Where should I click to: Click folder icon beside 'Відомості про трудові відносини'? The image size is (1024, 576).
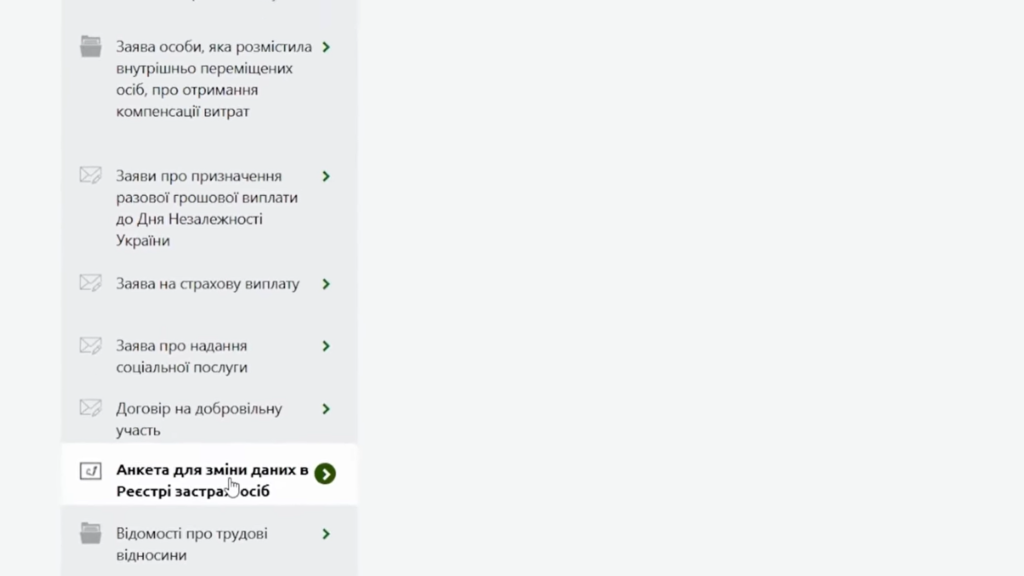(x=91, y=533)
